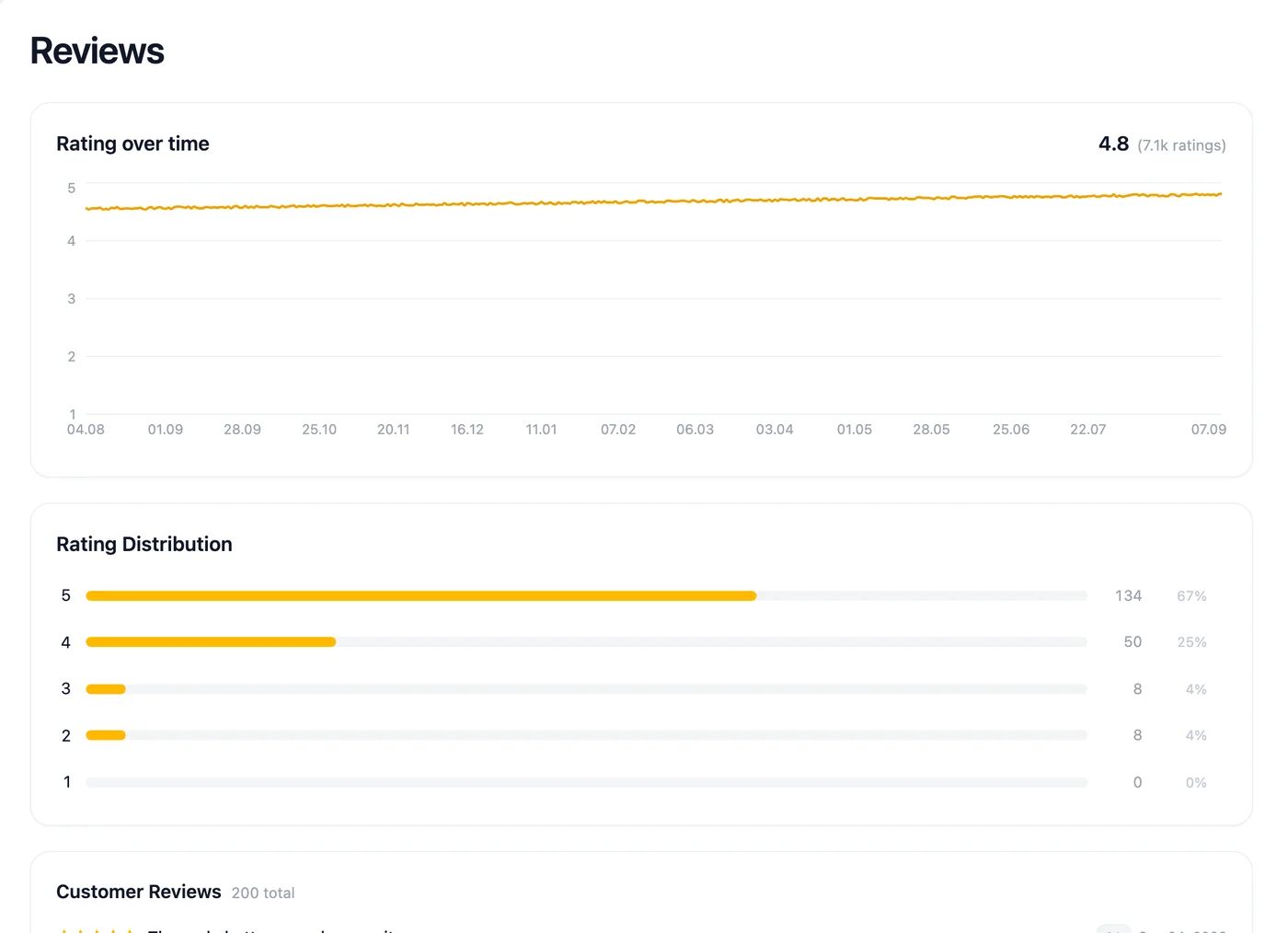Click the 07.09 date label
This screenshot has height=933, width=1288.
pyautogui.click(x=1209, y=430)
